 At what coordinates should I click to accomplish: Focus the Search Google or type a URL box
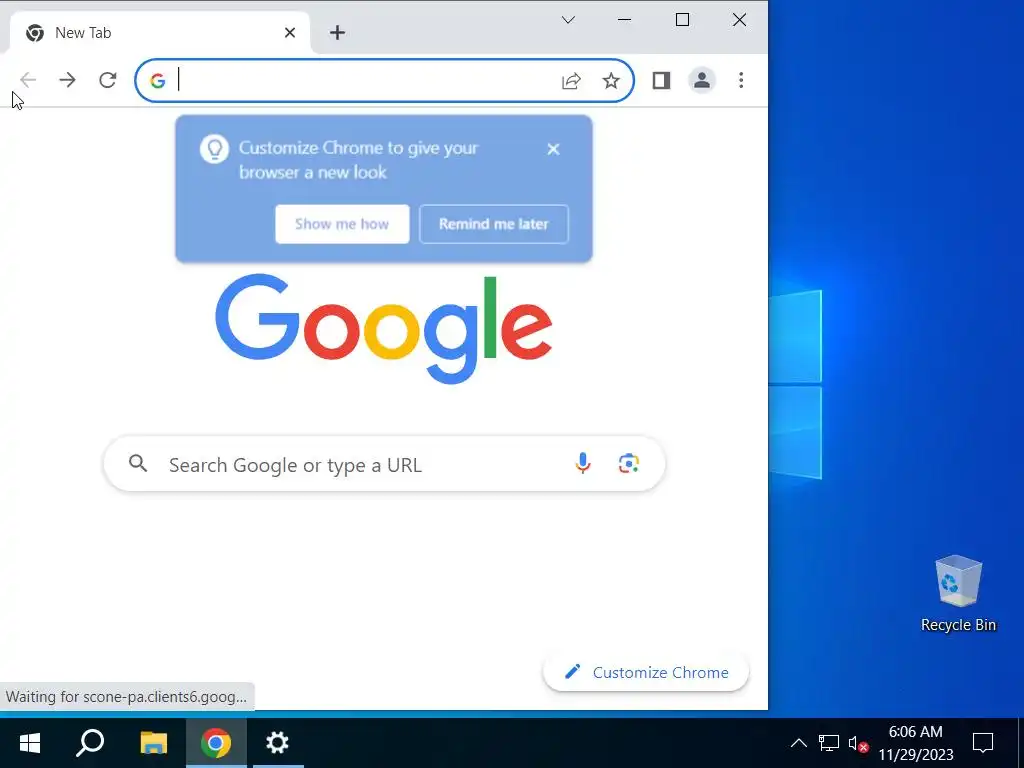coord(384,464)
